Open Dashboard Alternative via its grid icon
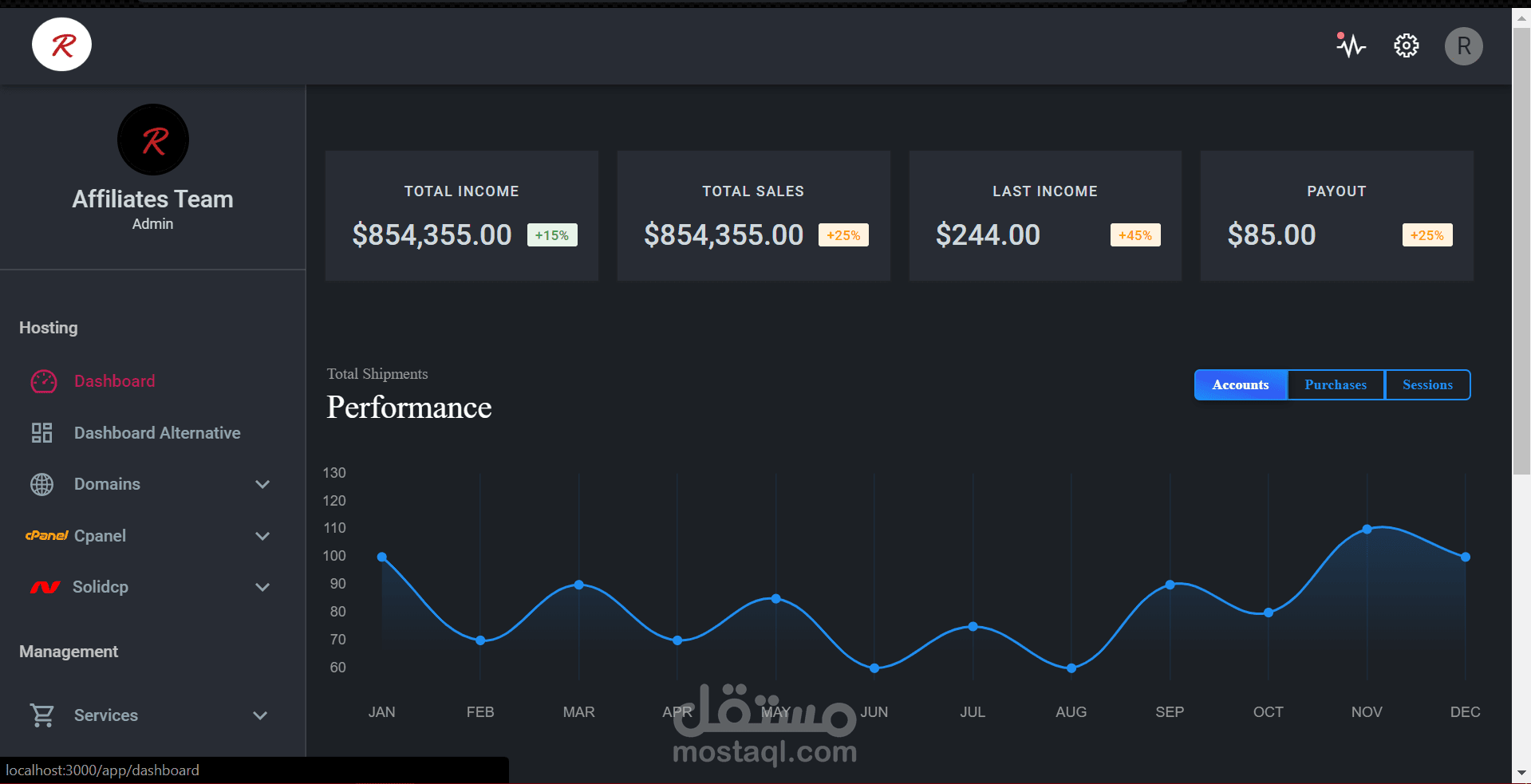This screenshot has height=784, width=1531. [x=43, y=432]
